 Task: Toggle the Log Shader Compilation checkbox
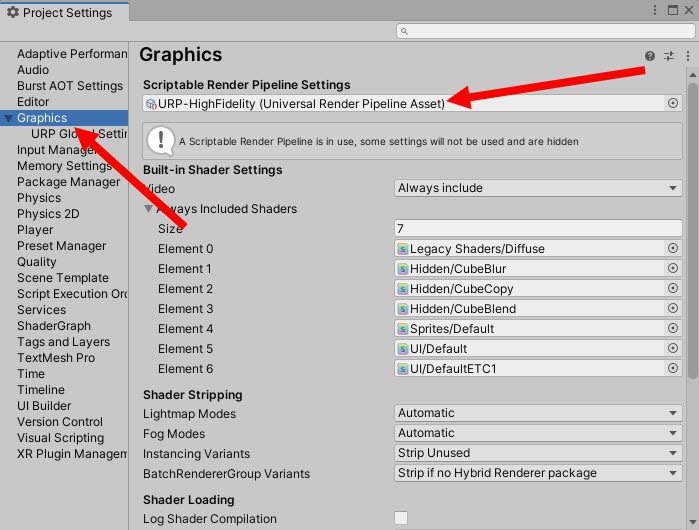[x=401, y=518]
